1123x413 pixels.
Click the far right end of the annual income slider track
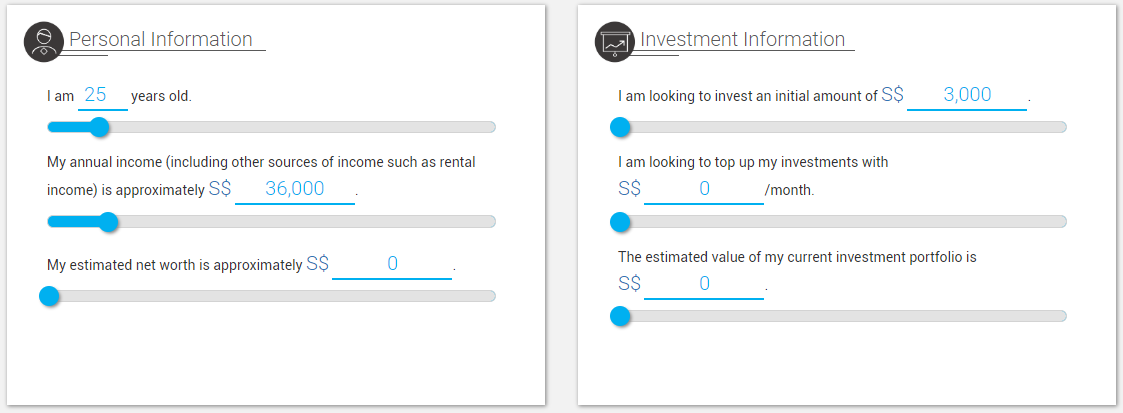[490, 222]
